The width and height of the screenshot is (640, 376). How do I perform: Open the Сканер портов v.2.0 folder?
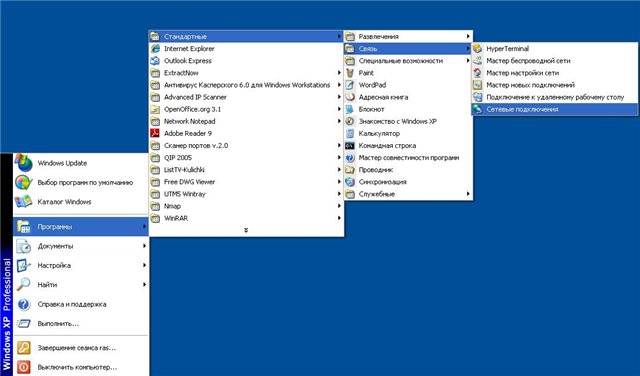point(246,146)
